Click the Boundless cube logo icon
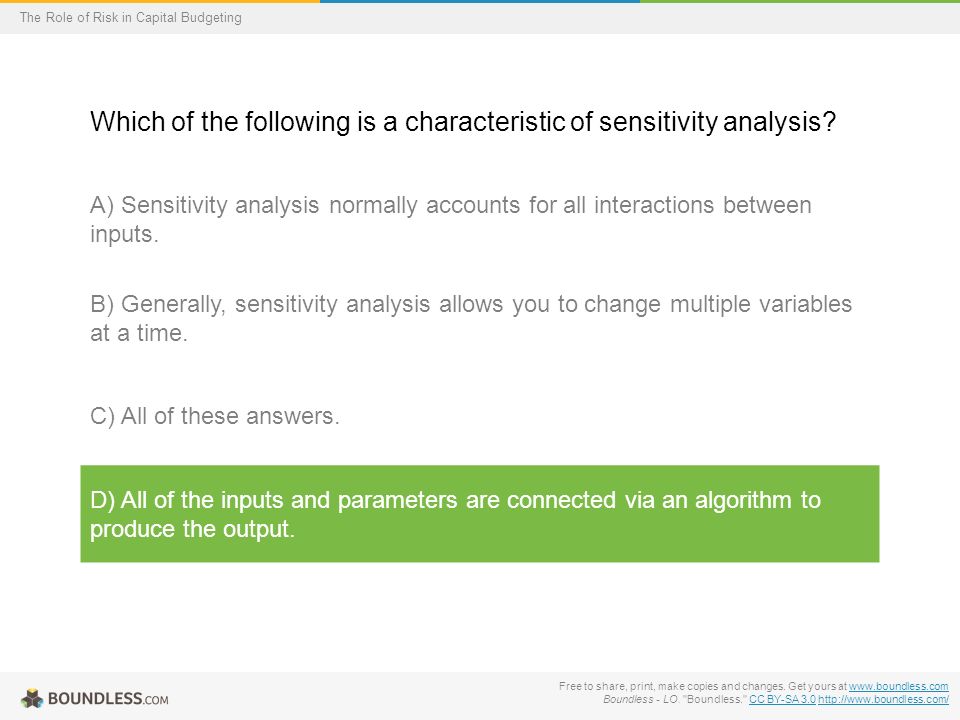 (x=32, y=699)
